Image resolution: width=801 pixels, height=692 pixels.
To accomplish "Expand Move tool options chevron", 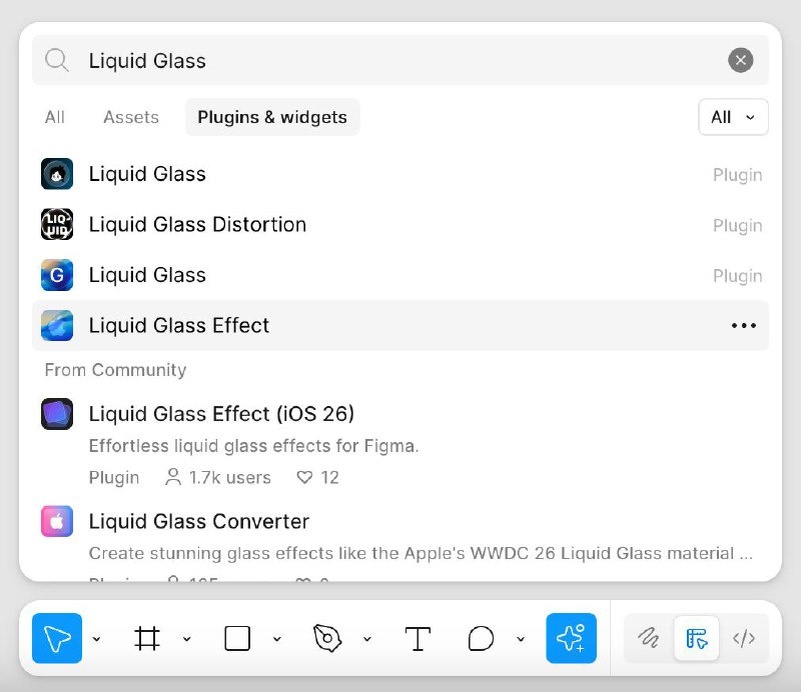I will [96, 639].
